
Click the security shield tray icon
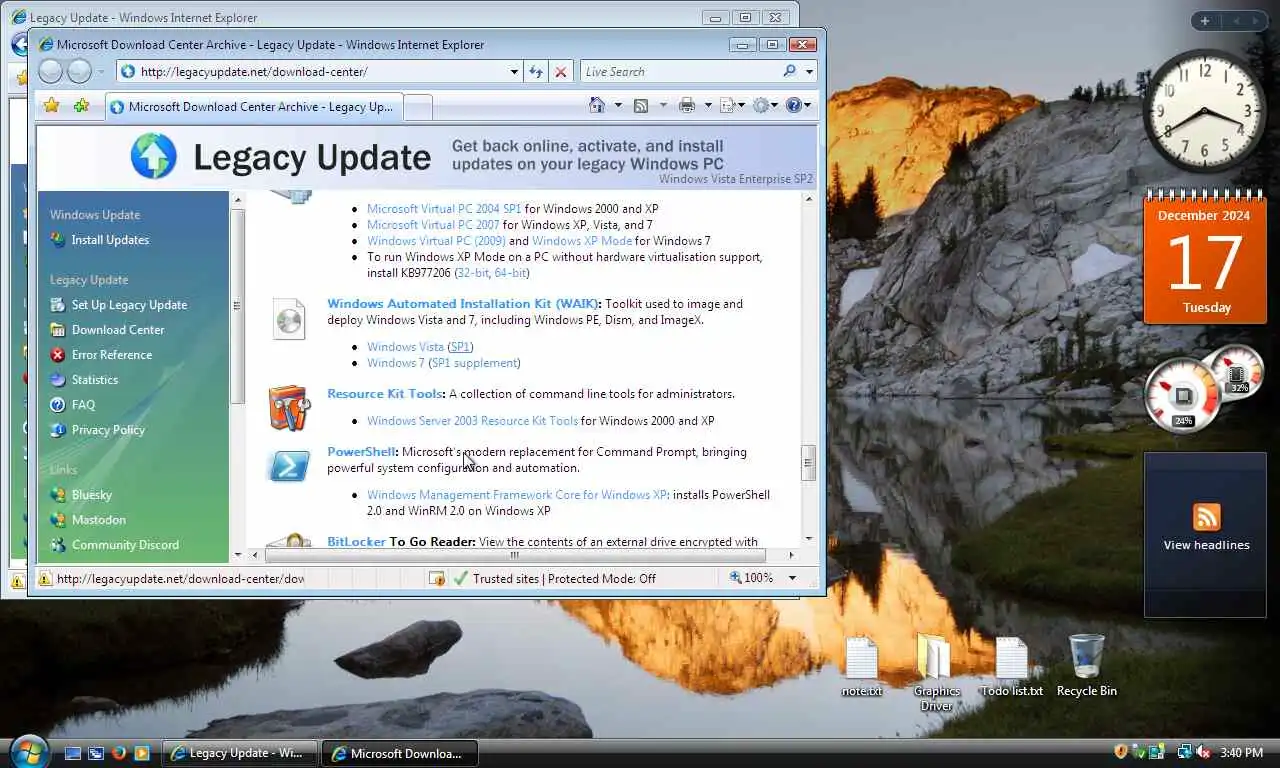click(1121, 752)
